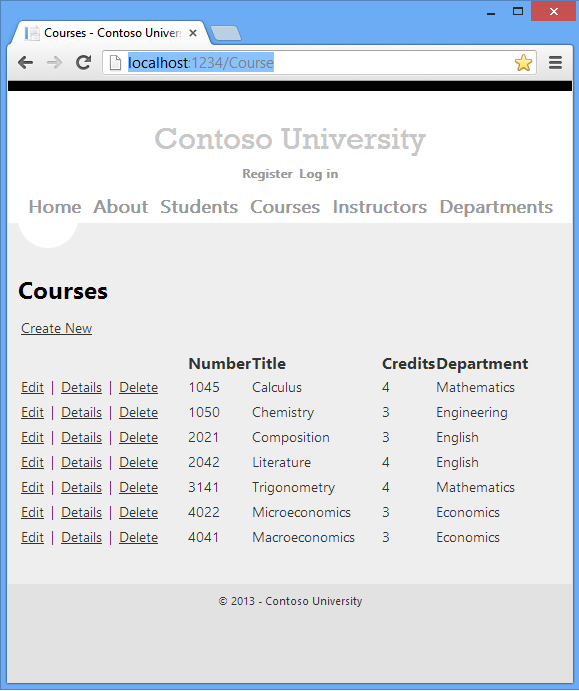Screen dimensions: 579x691
Task: Click the Register link
Action: (267, 174)
